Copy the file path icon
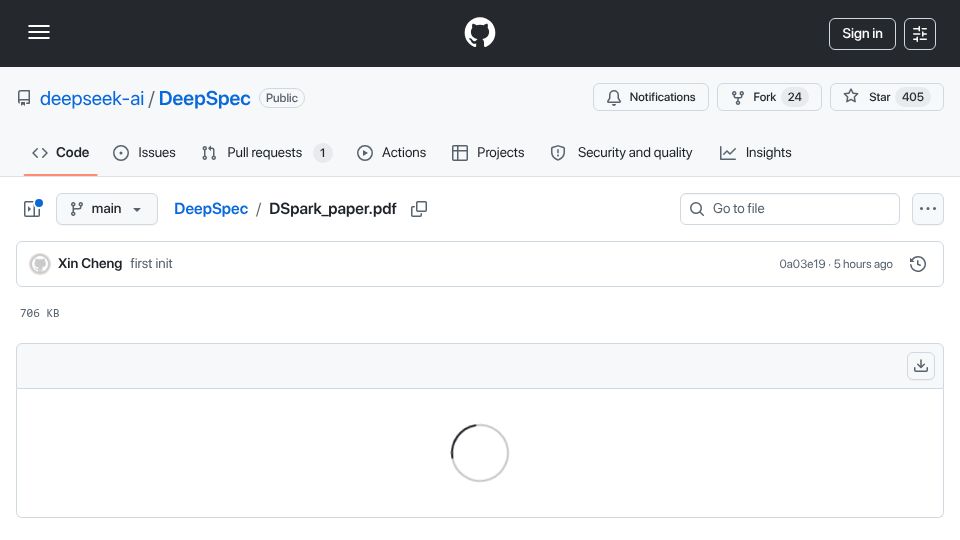This screenshot has width=960, height=540. click(419, 209)
